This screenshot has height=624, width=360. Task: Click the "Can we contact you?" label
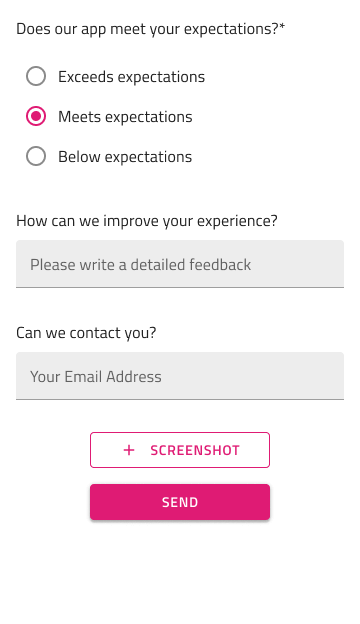click(86, 333)
